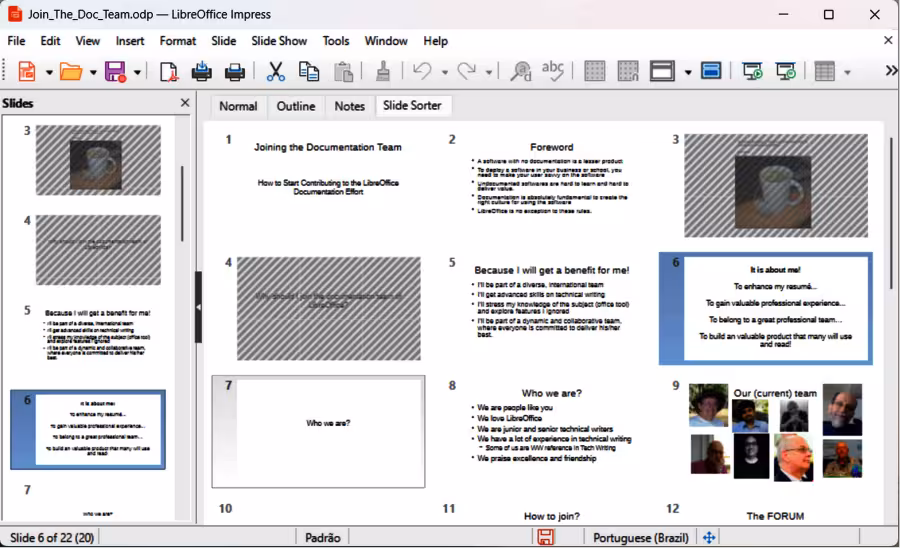Switch to the Notes view tab
This screenshot has width=900, height=548.
point(350,106)
